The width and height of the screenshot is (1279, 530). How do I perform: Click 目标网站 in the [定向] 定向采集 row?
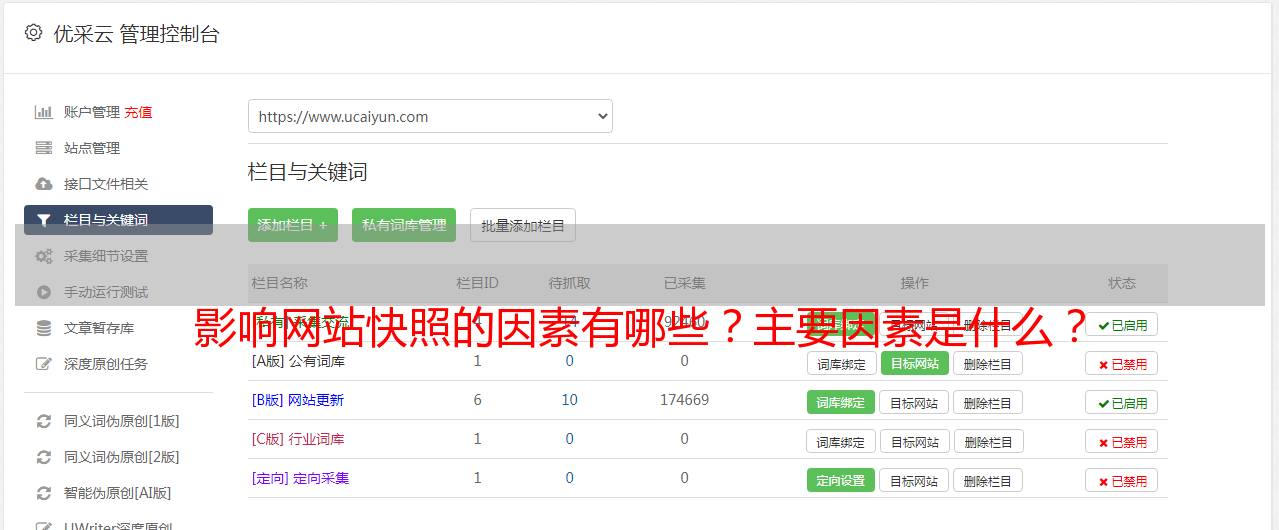point(914,481)
